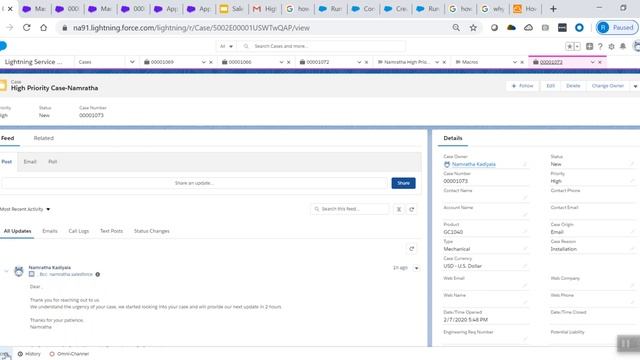
Task: Open the notifications bell
Action: [x=622, y=47]
